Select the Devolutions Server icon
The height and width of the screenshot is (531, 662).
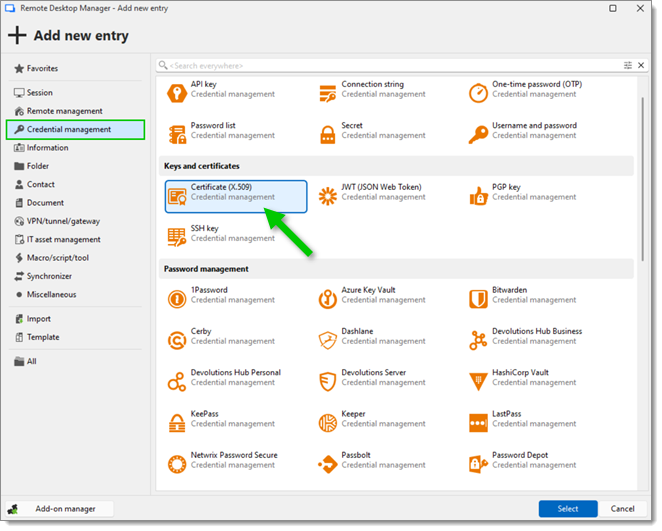(x=327, y=382)
